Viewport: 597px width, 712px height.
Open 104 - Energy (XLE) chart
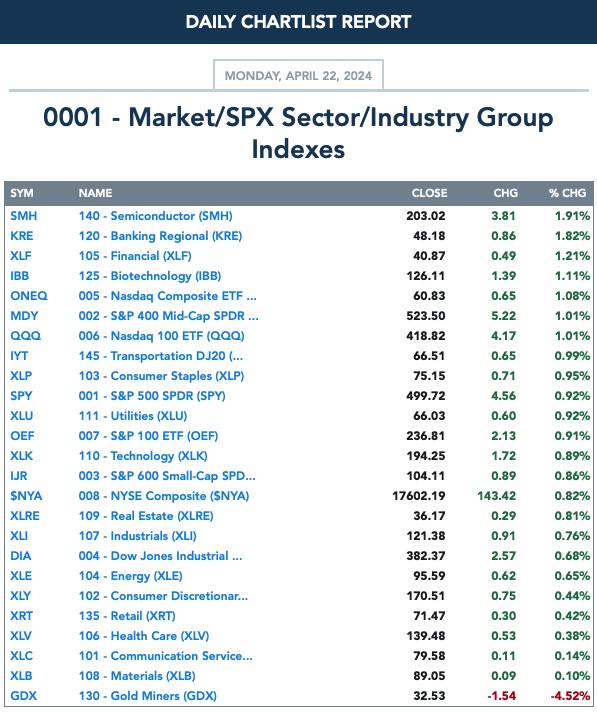130,575
